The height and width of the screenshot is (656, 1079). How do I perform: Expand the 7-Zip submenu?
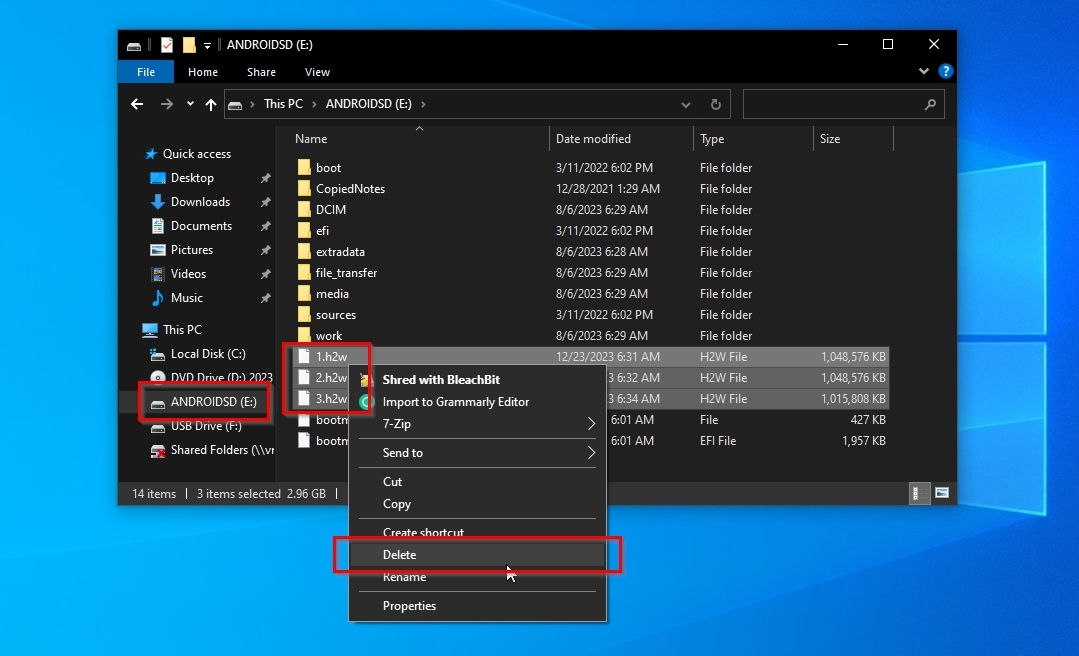(591, 424)
